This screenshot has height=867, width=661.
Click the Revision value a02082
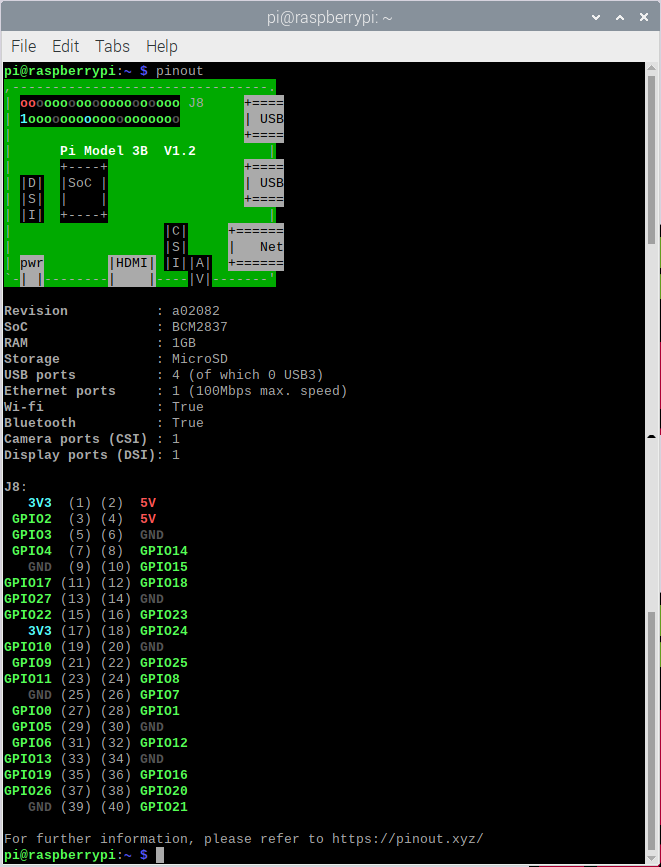(196, 311)
